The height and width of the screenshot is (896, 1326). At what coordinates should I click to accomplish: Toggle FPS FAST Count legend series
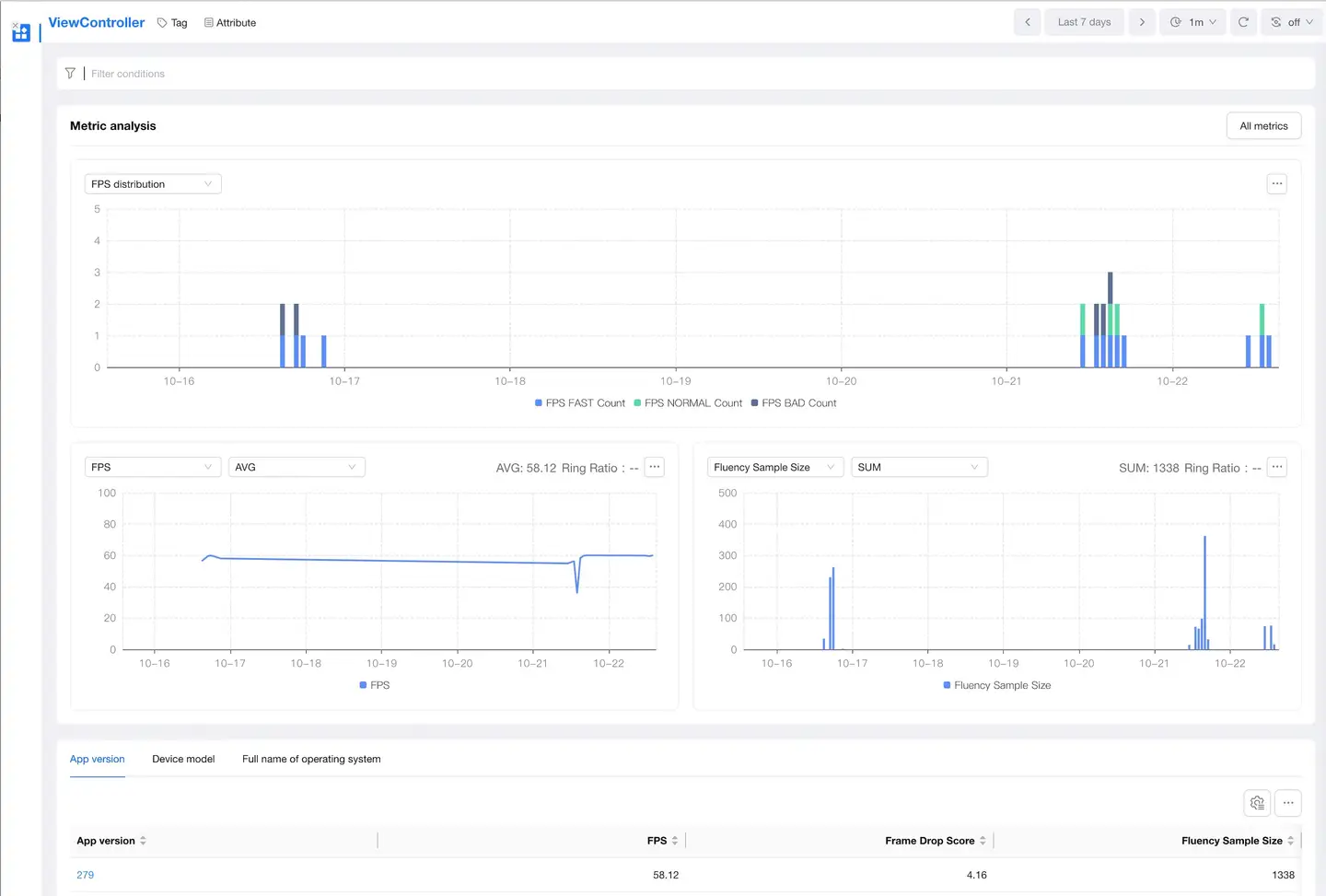pos(580,403)
